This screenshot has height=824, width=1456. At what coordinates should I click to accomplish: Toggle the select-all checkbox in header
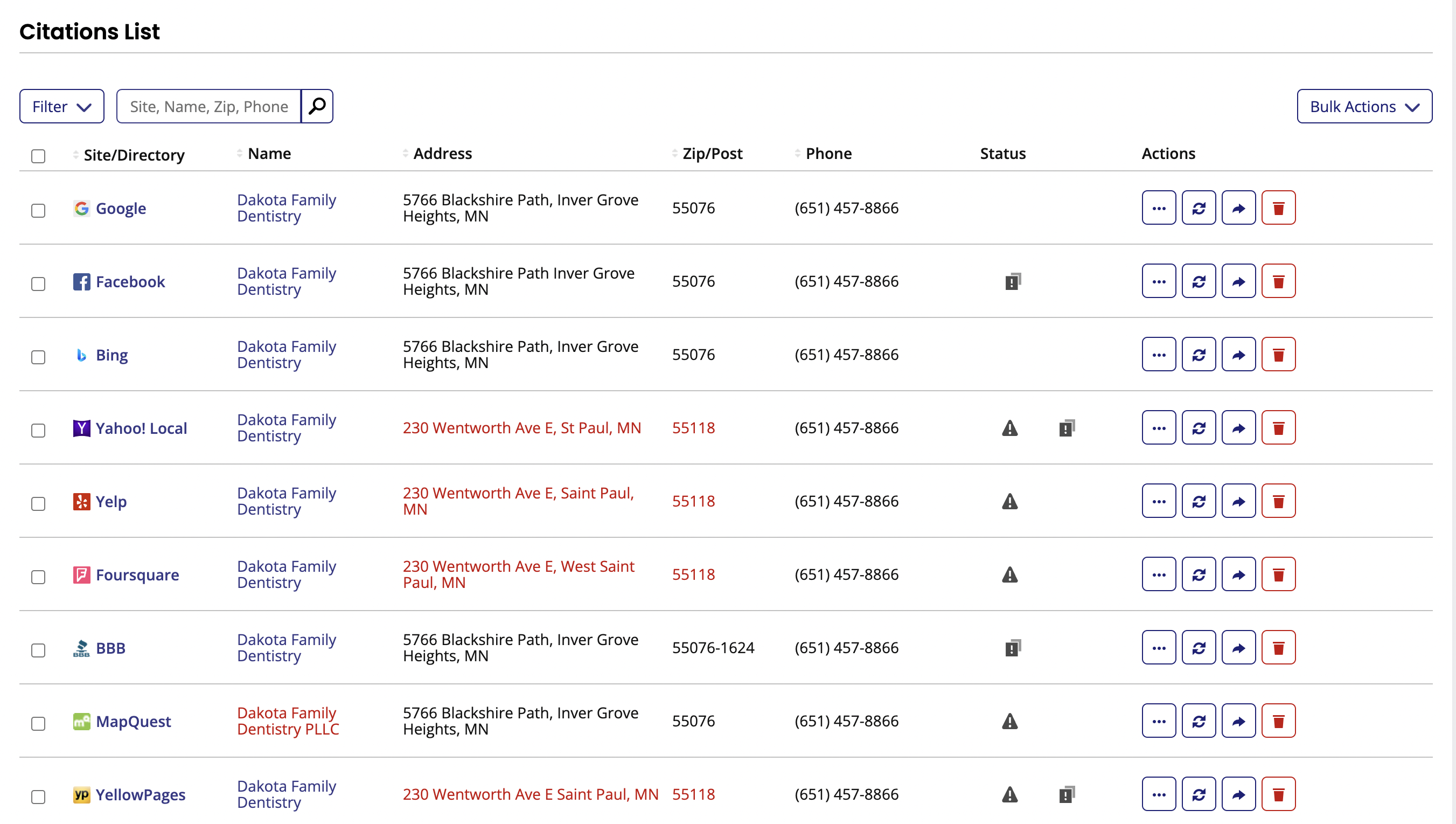38,156
